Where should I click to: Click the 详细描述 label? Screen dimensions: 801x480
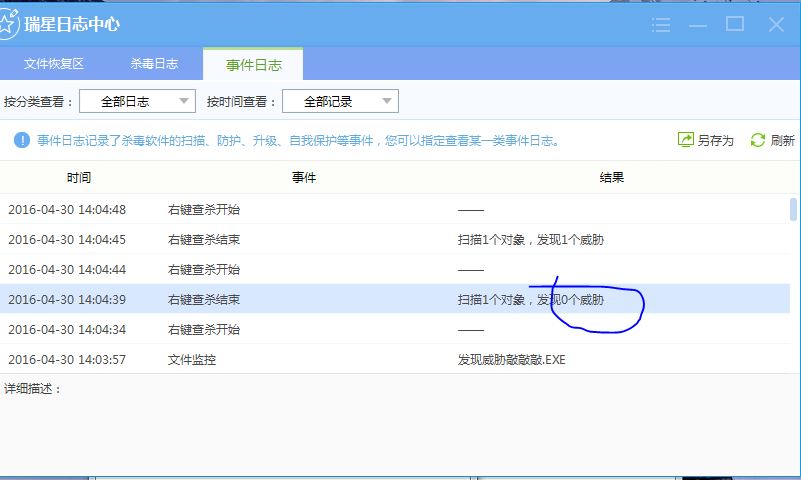[x=32, y=389]
